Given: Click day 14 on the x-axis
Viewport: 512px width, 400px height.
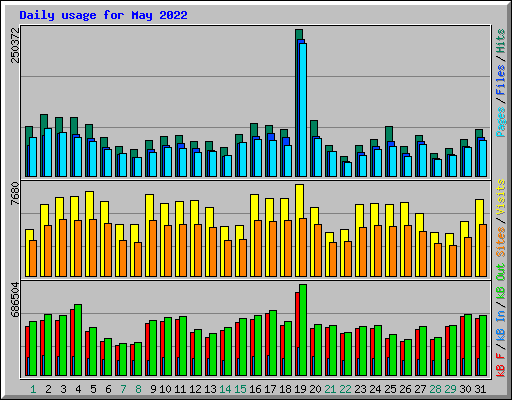Looking at the screenshot, I should (225, 389).
